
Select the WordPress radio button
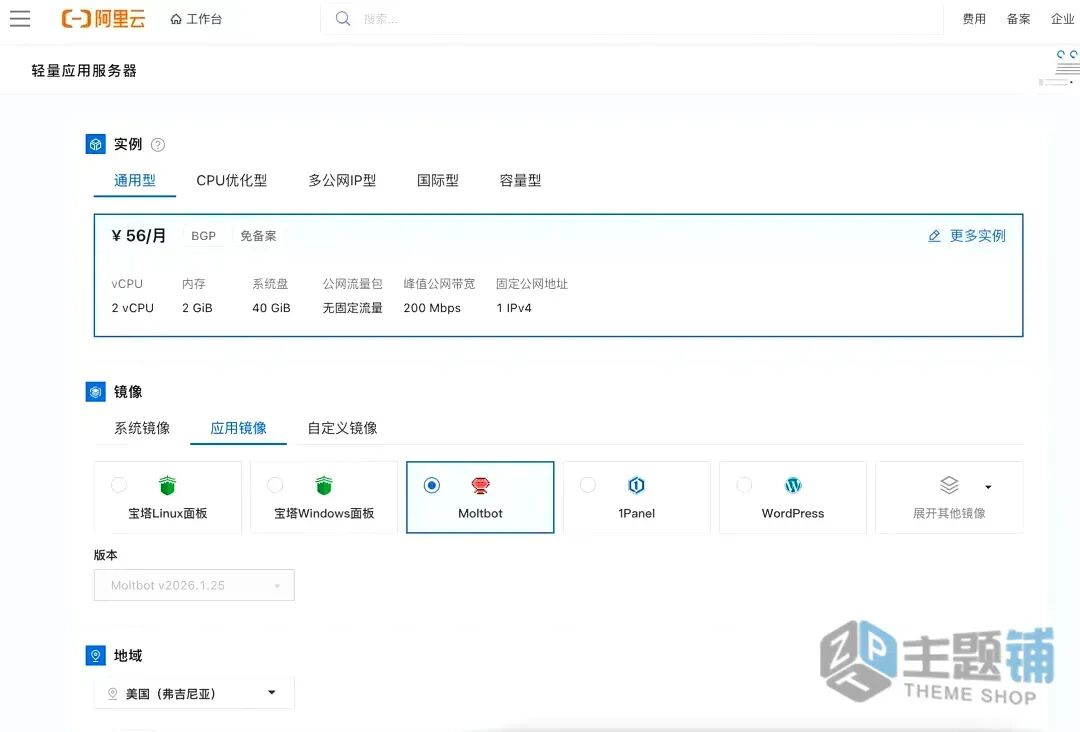pyautogui.click(x=745, y=485)
